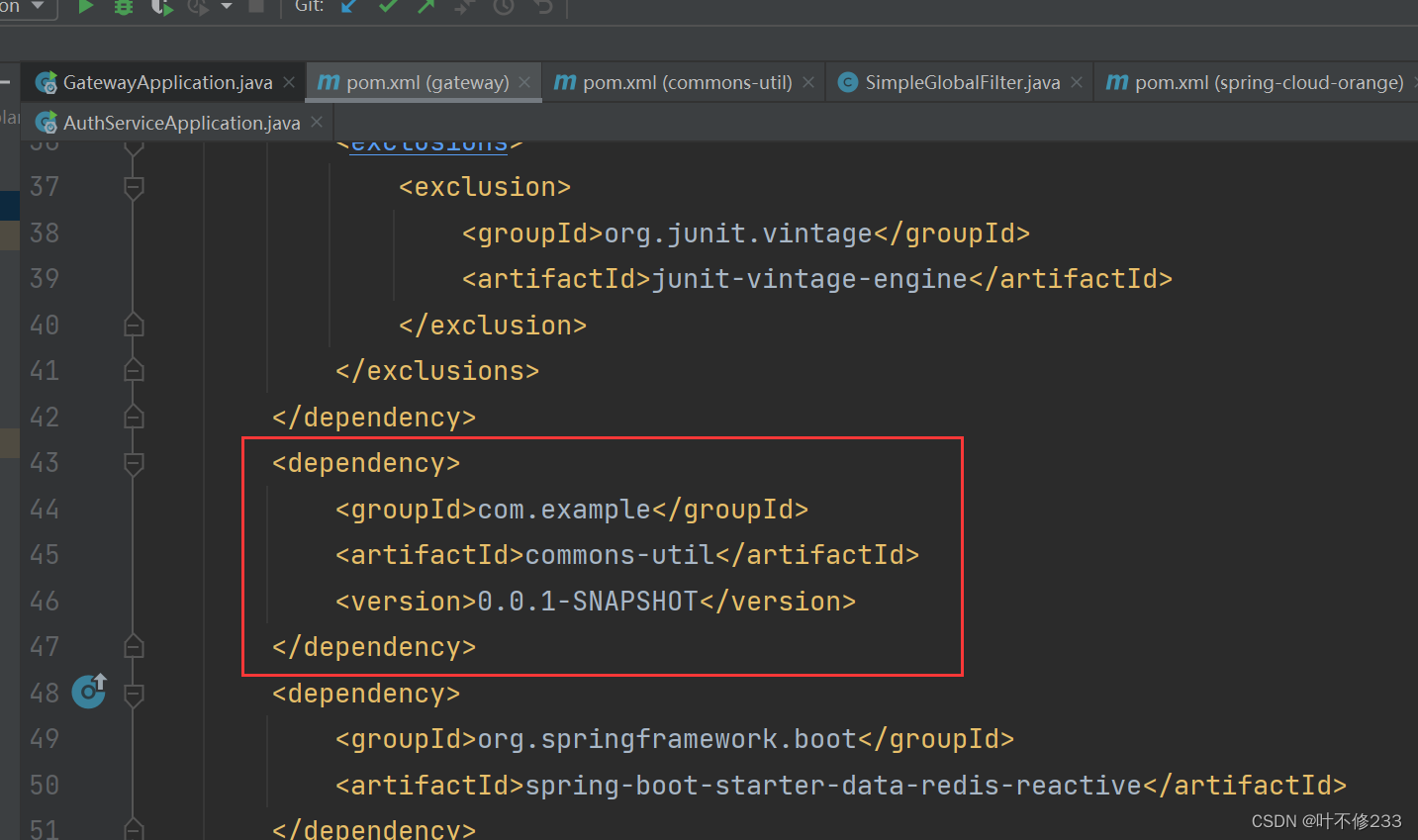Click line number 38 in gutter
This screenshot has width=1418, height=840.
(x=45, y=233)
